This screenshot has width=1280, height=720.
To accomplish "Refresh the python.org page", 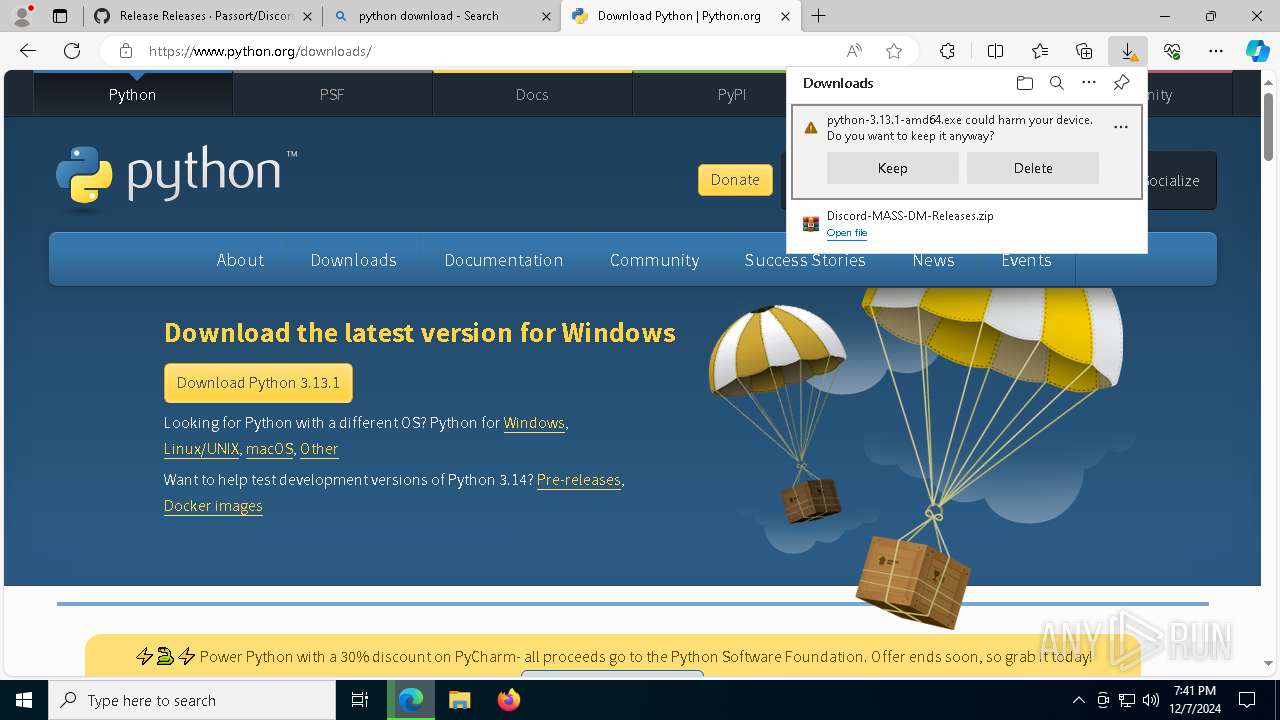I will 72,51.
